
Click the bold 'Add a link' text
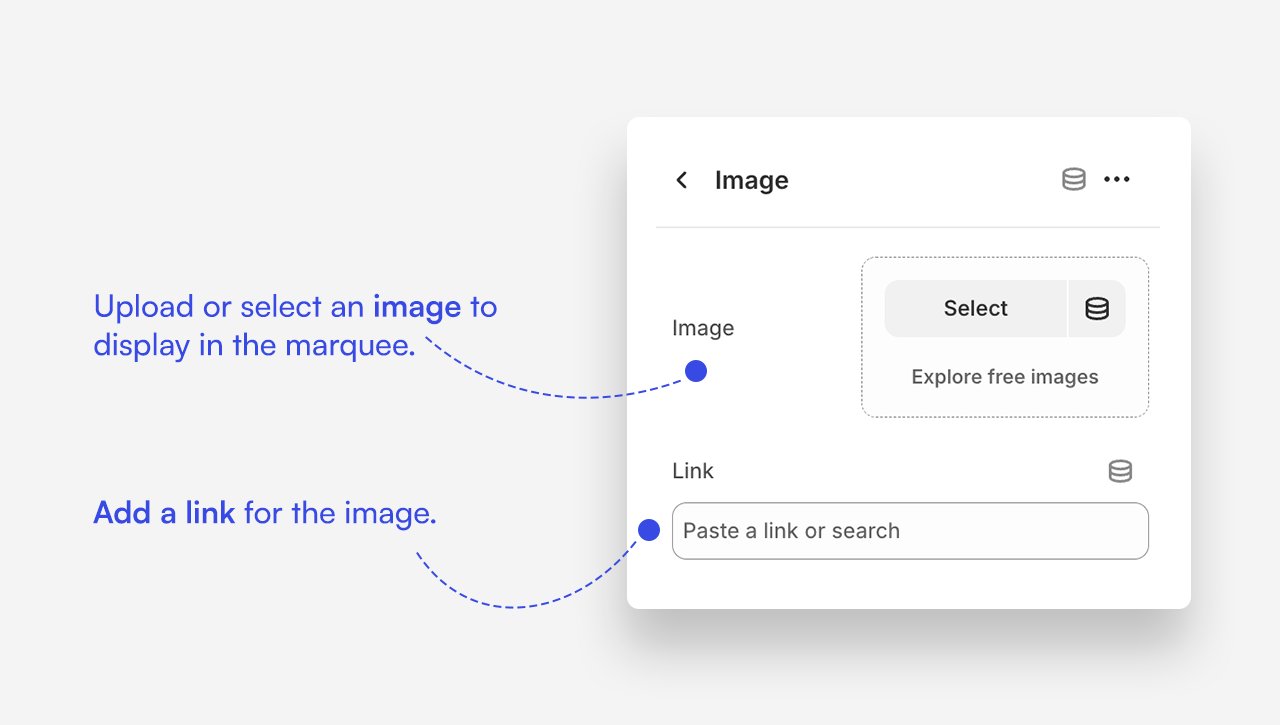pyautogui.click(x=164, y=513)
